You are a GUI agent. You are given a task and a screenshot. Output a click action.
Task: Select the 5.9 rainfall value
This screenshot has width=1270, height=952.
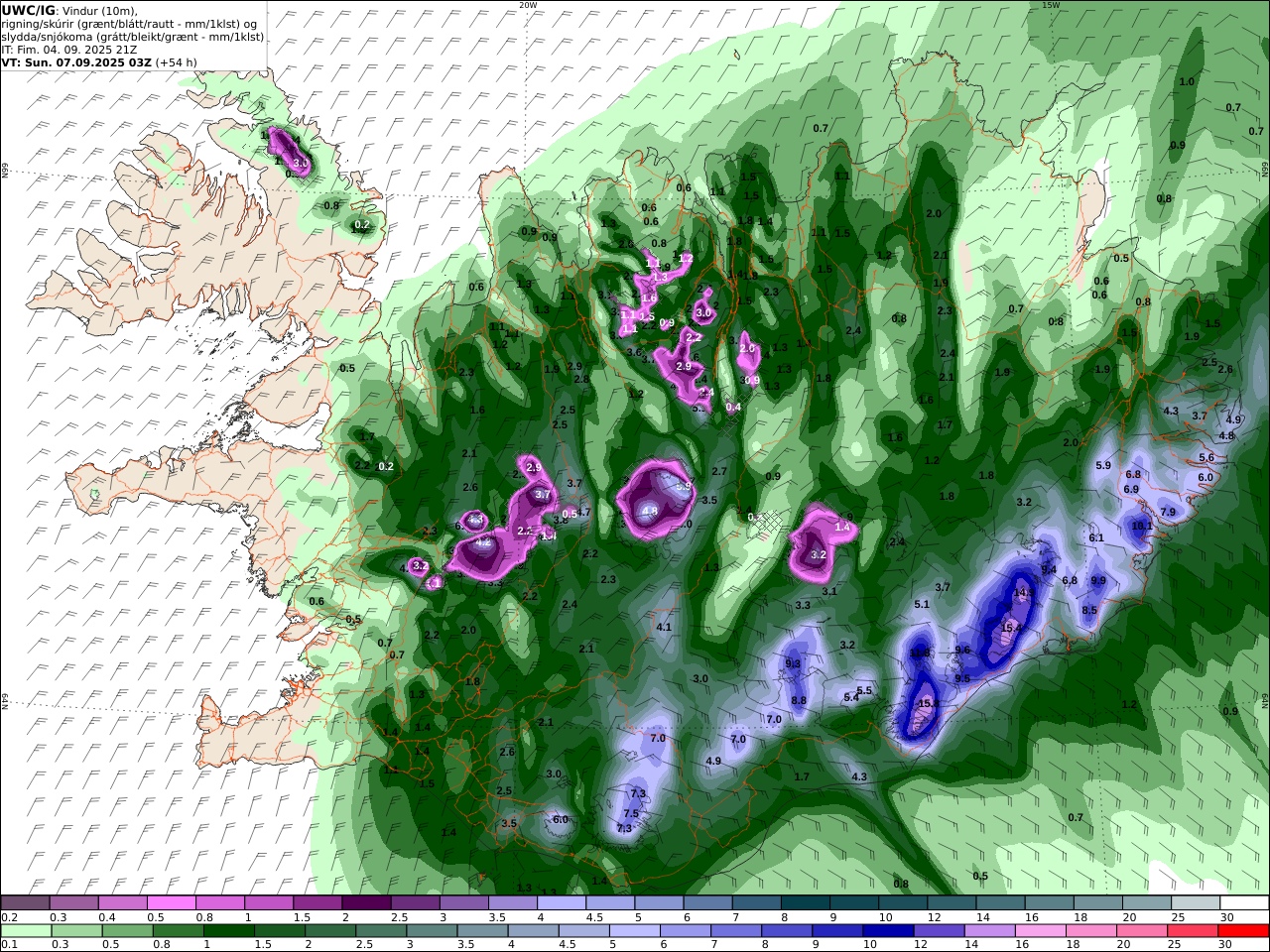[x=1103, y=465]
